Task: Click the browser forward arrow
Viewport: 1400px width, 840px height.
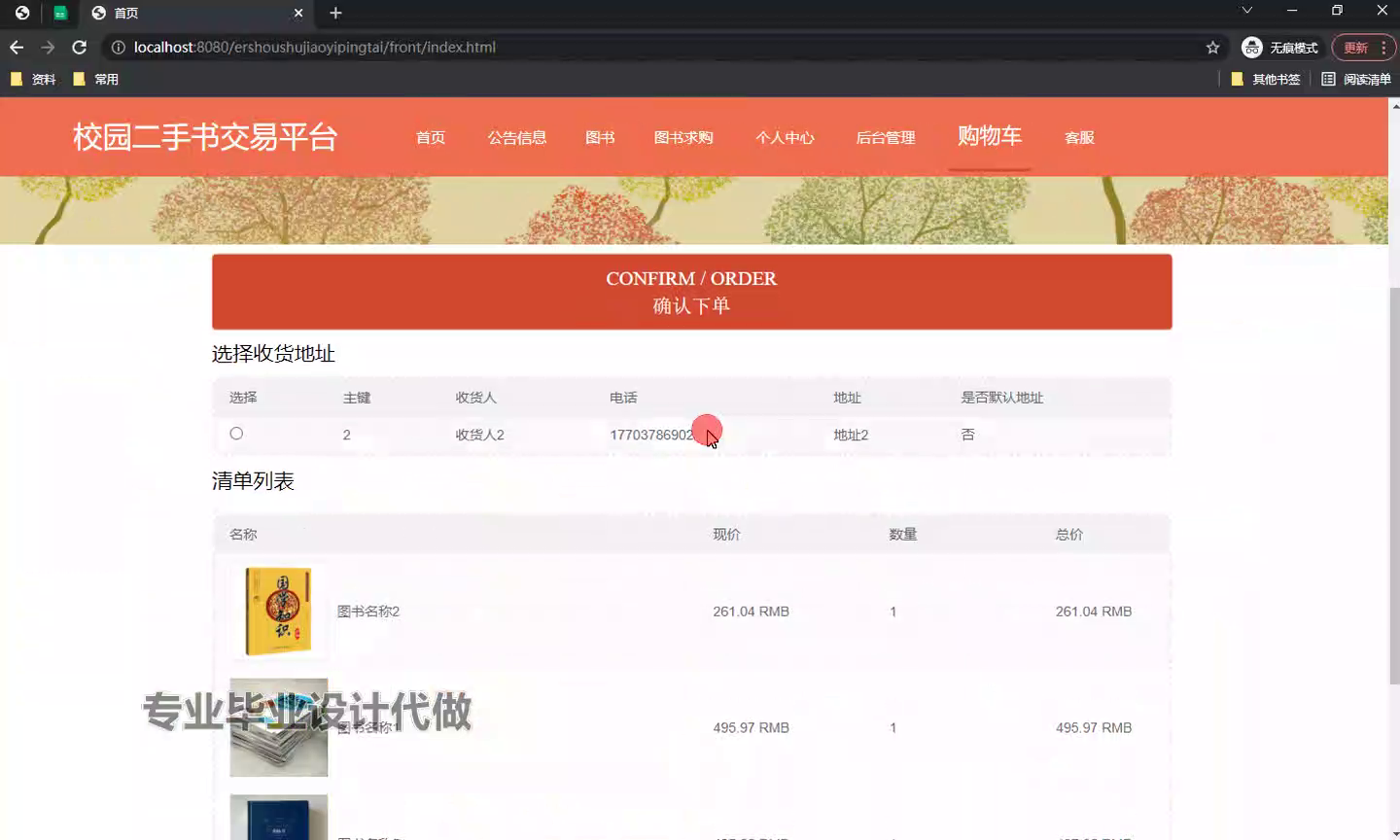Action: tap(48, 47)
